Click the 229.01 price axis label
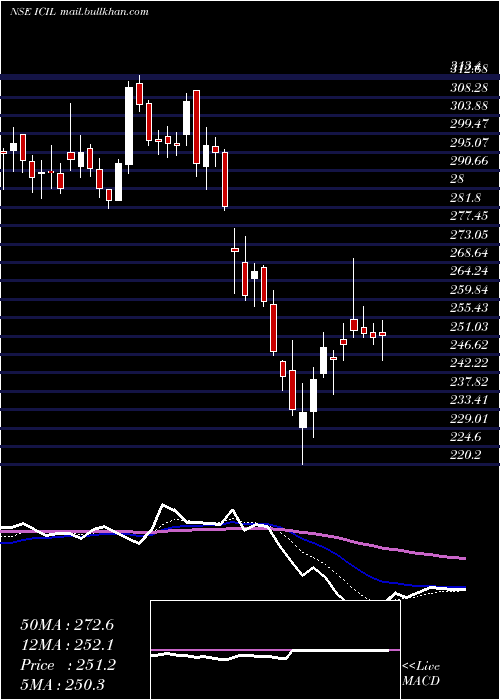This screenshot has width=500, height=700. (469, 418)
